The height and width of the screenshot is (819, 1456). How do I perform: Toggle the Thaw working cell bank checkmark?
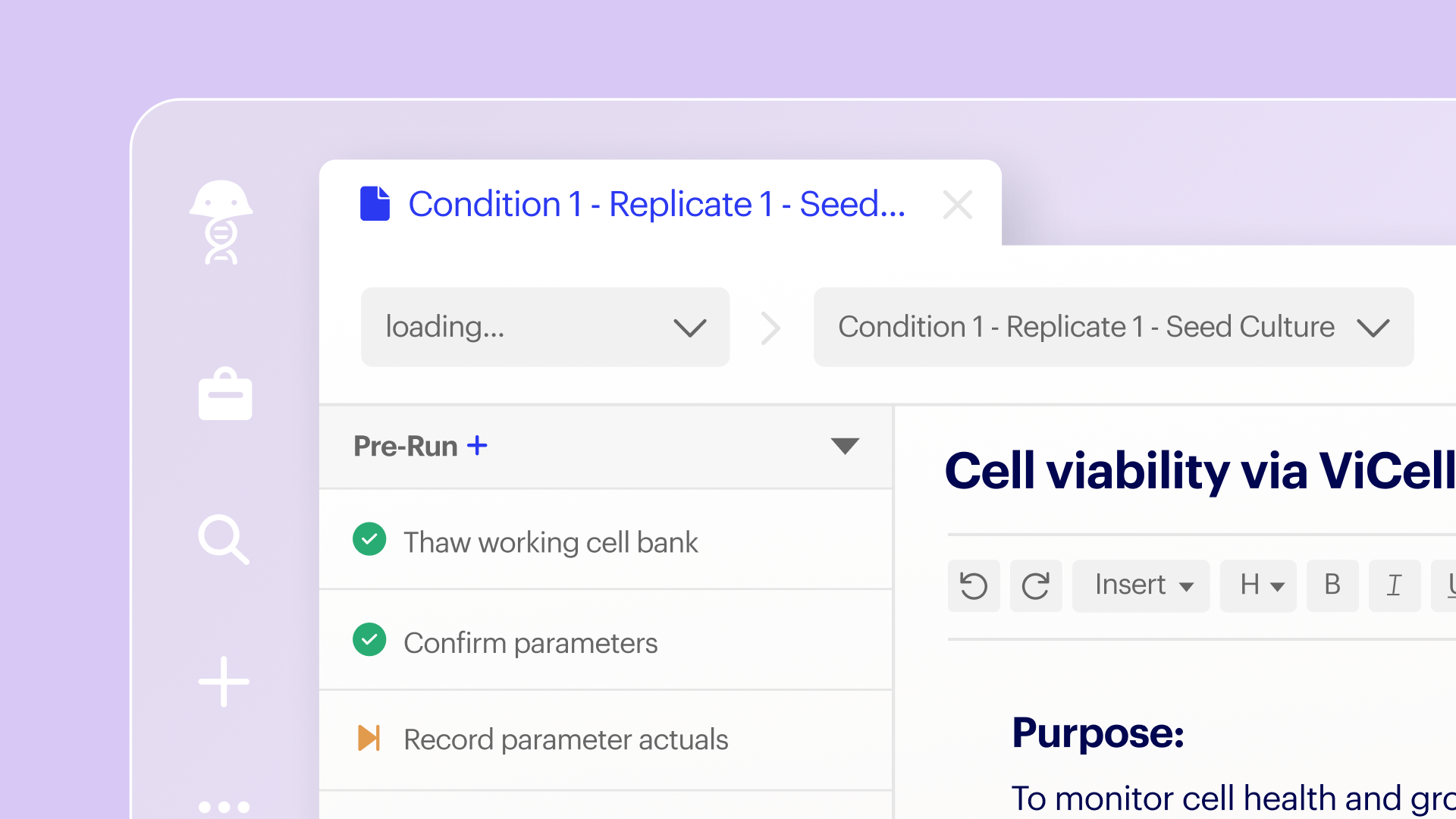[x=369, y=540]
